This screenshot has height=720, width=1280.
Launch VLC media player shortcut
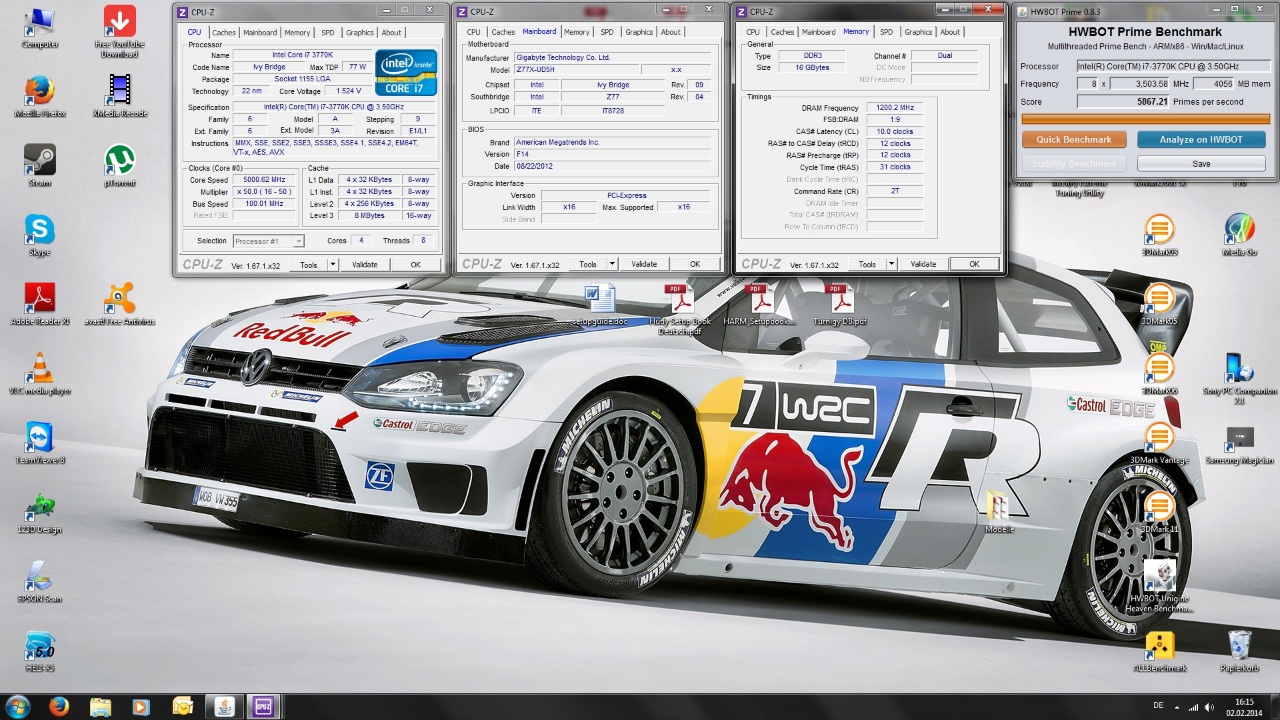click(x=40, y=373)
